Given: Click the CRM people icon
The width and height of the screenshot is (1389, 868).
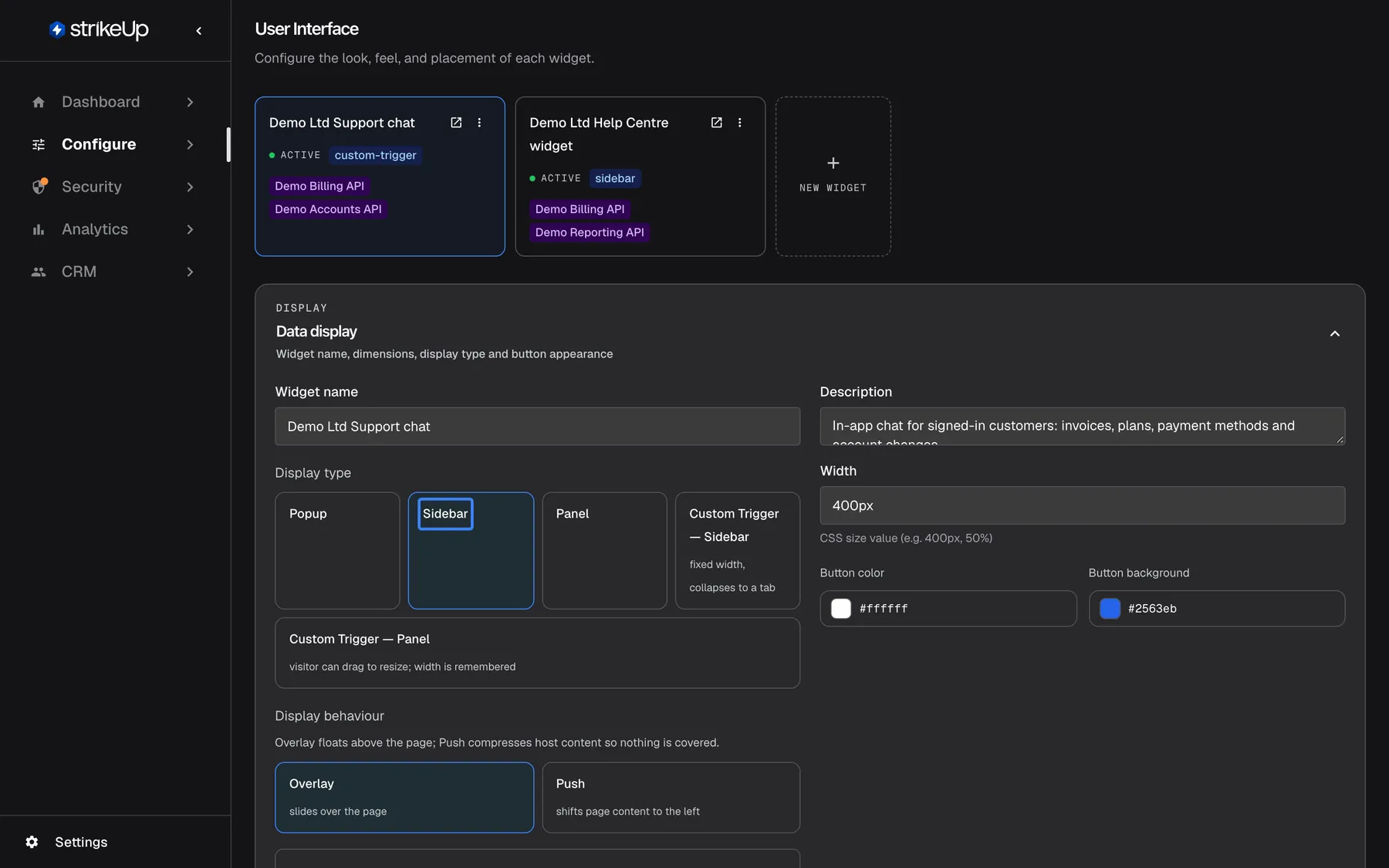Looking at the screenshot, I should click(x=39, y=272).
